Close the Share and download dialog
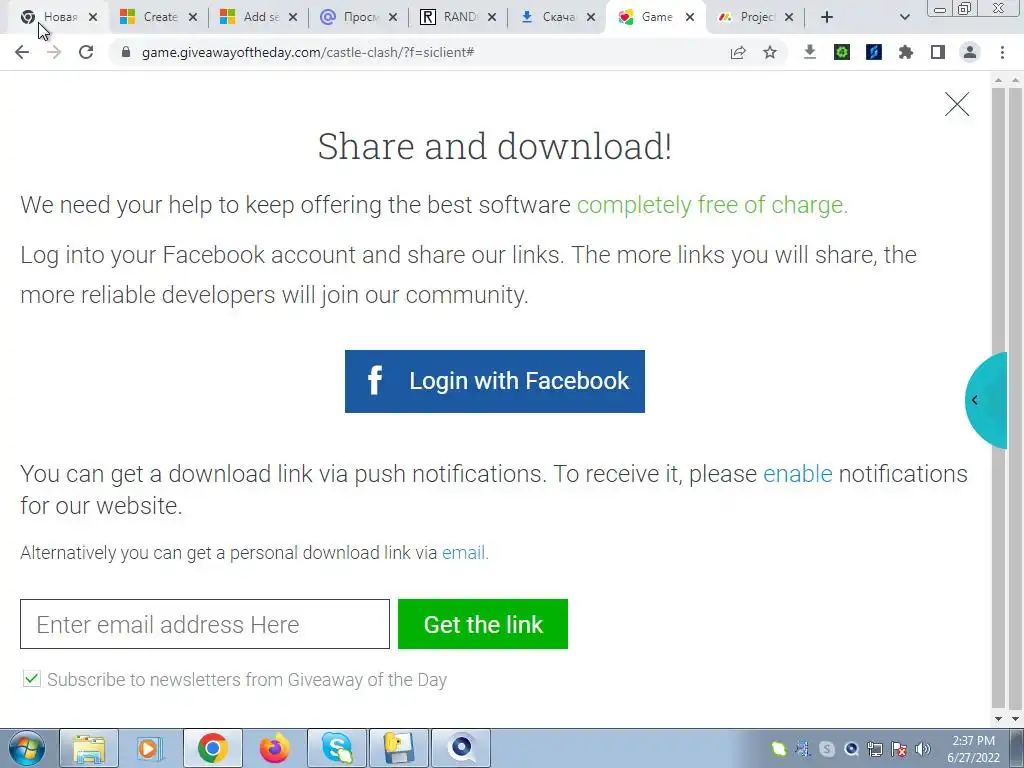This screenshot has width=1024, height=768. click(x=957, y=104)
